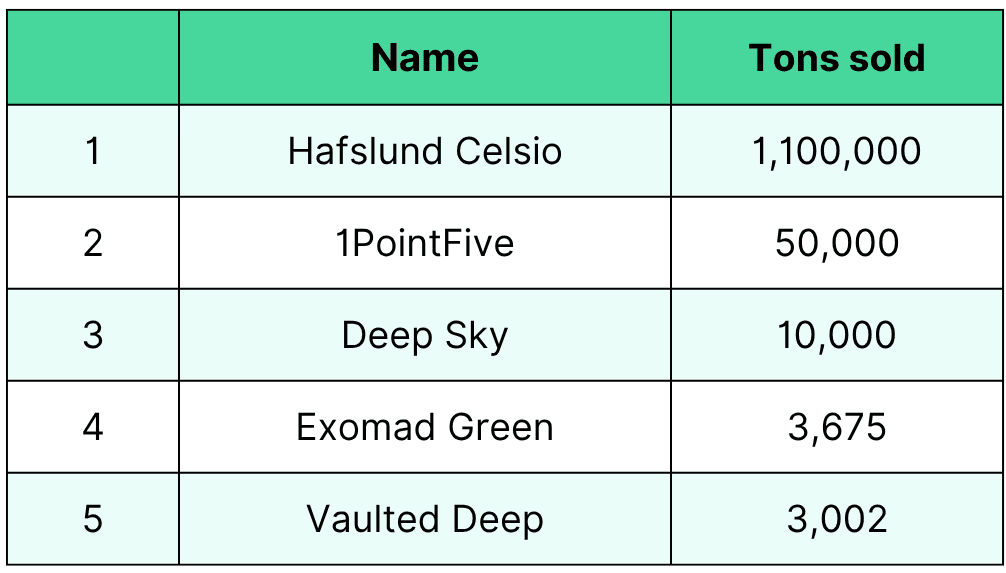
Task: Select rank number 1 cell
Action: pyautogui.click(x=93, y=151)
